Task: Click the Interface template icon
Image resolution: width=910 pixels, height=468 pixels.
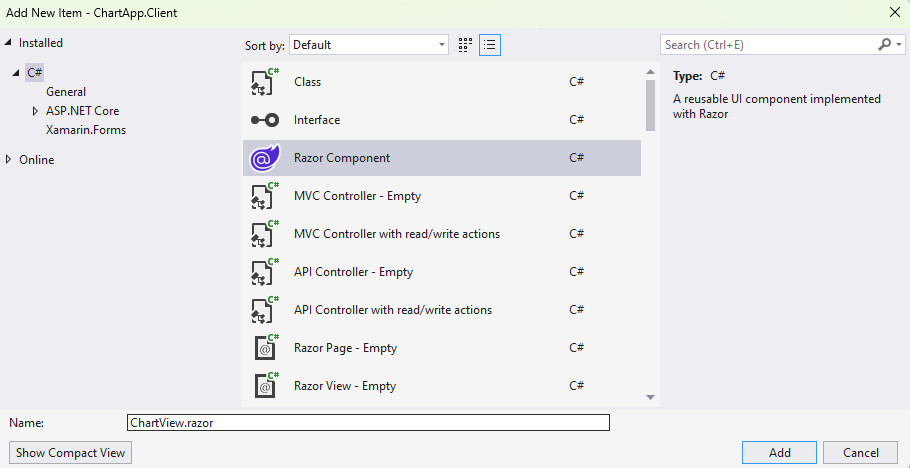Action: 264,120
